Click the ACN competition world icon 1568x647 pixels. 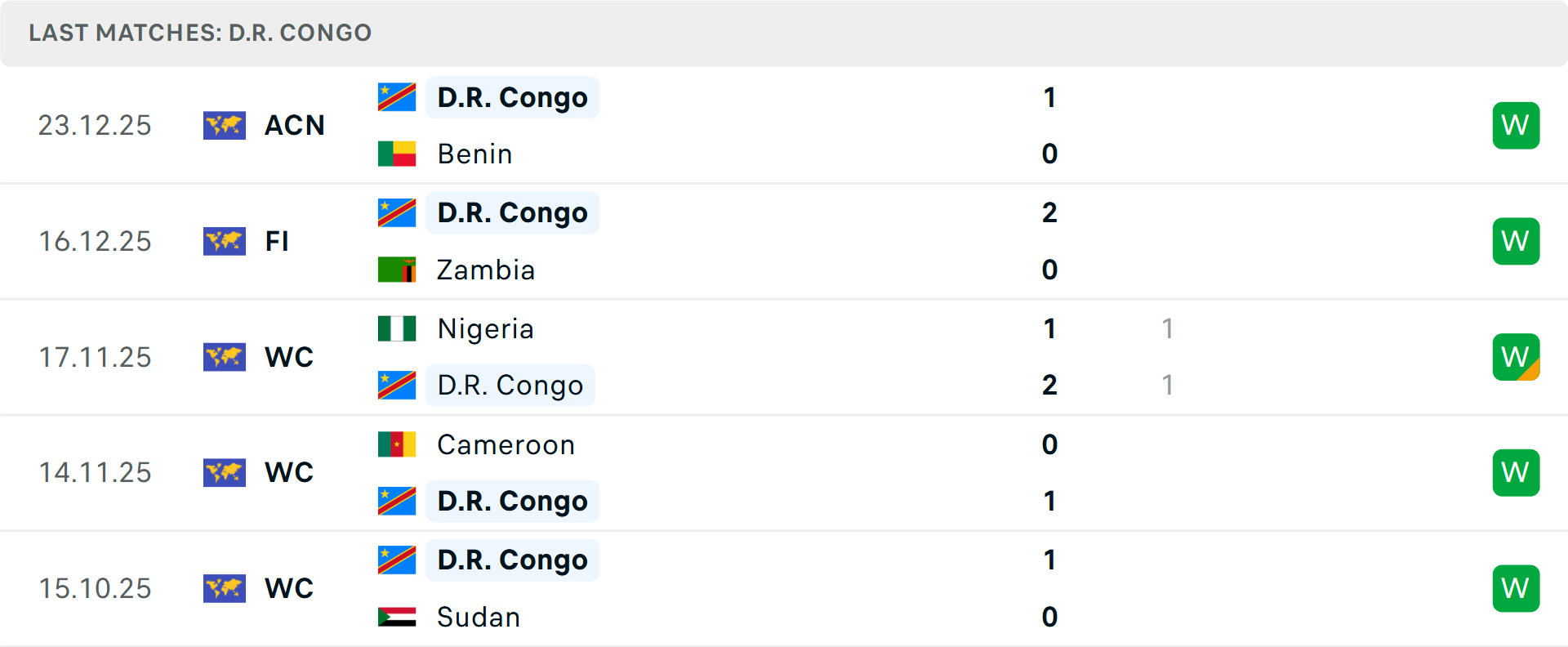[x=225, y=126]
